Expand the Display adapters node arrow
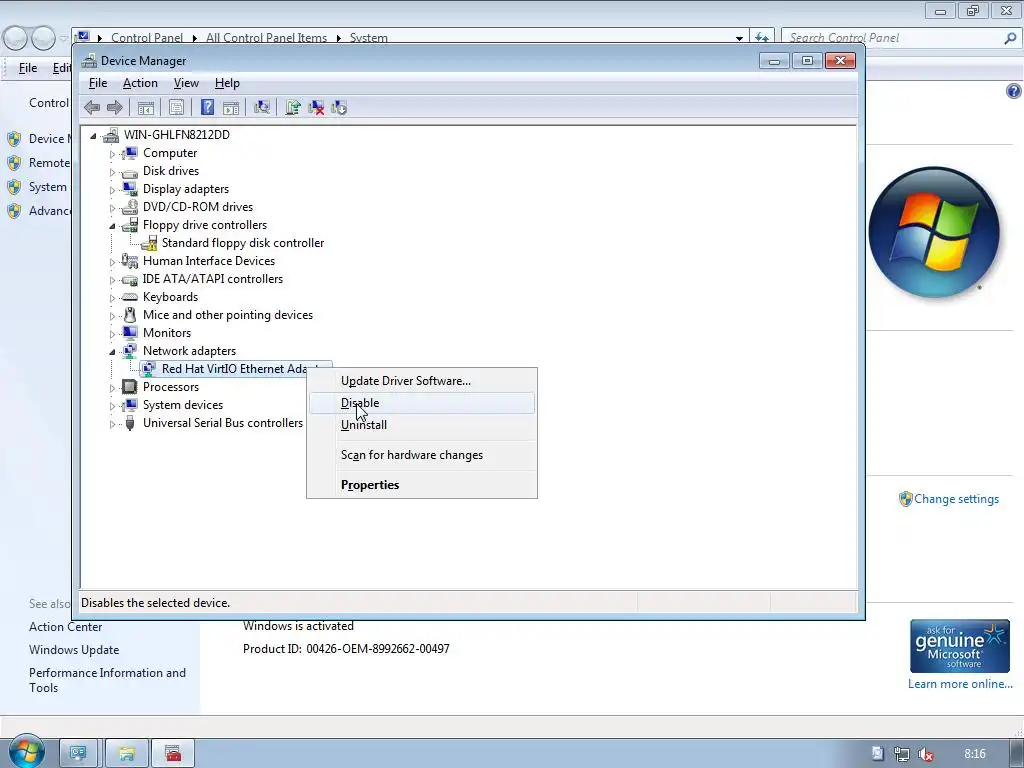 [112, 190]
